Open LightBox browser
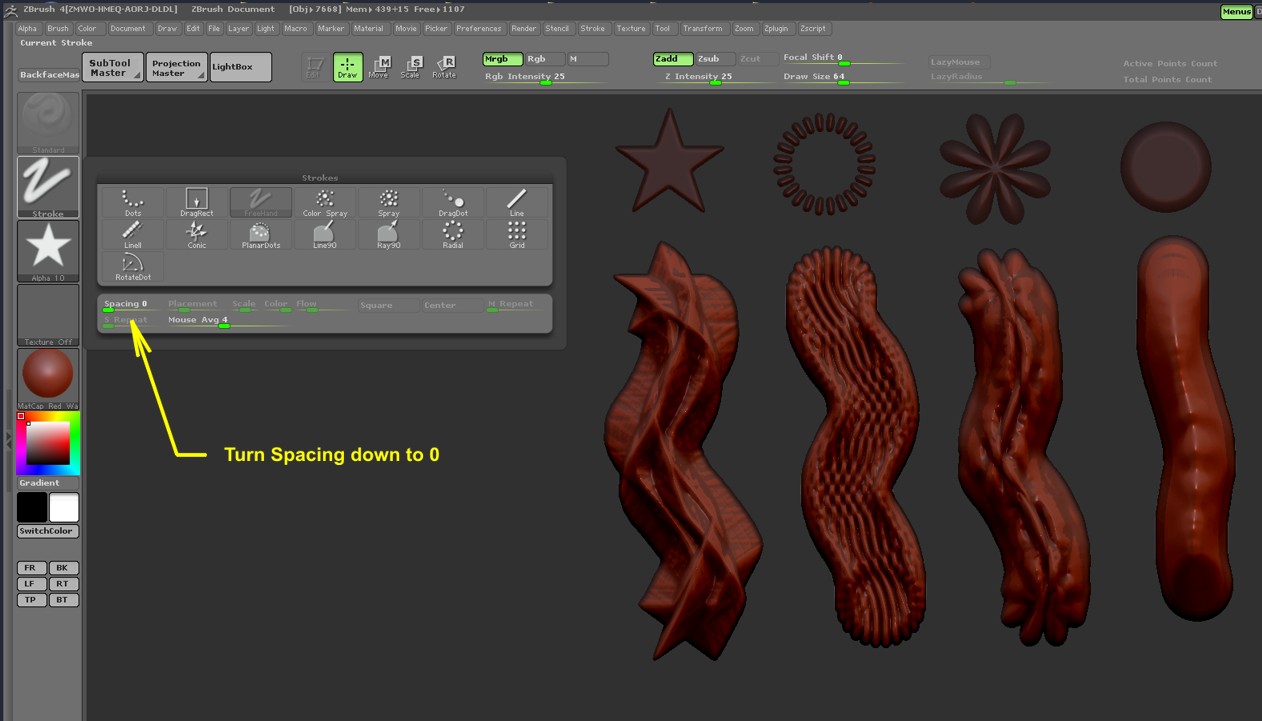The image size is (1262, 721). [x=239, y=66]
